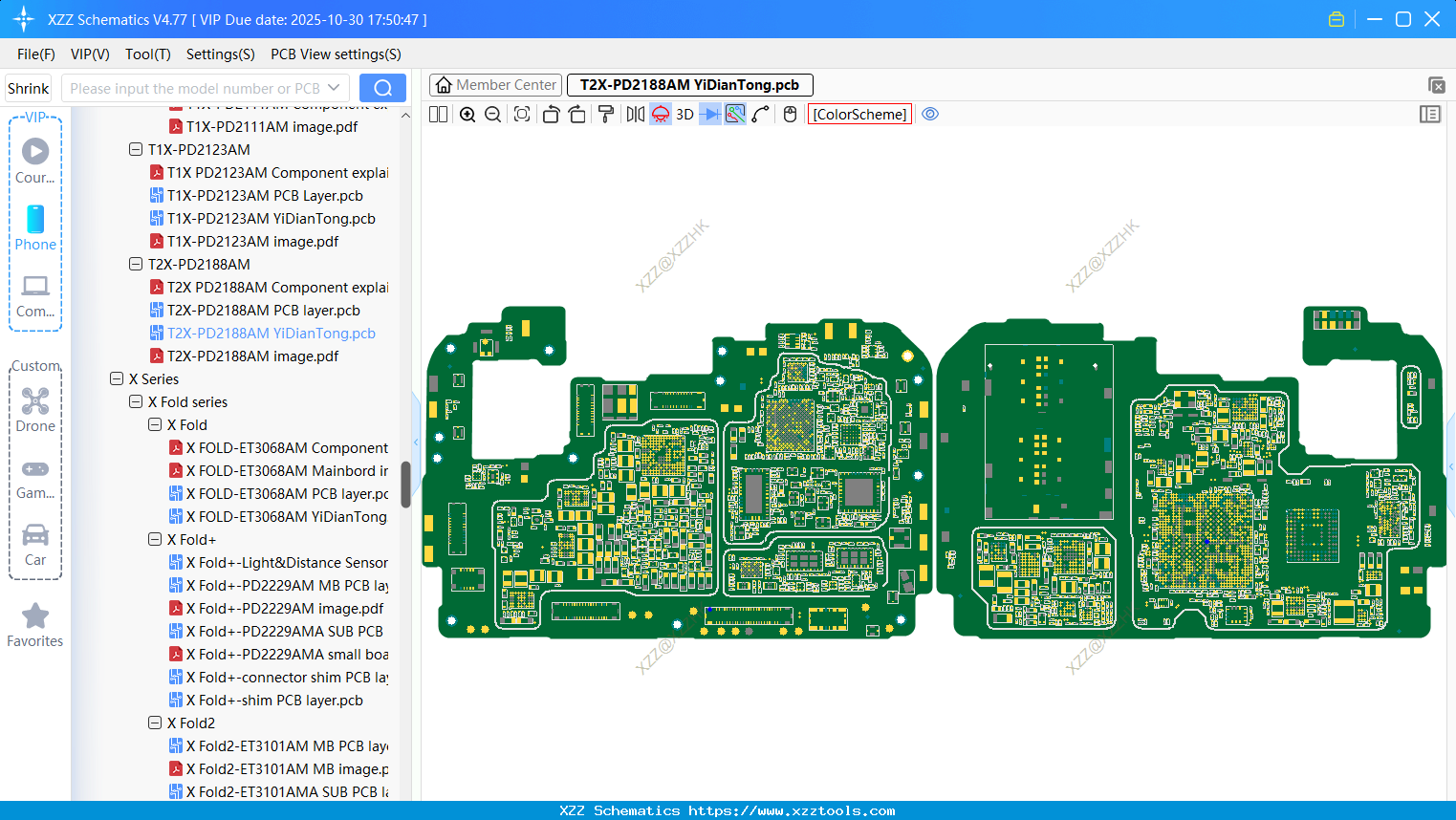
Task: Click the curved trace measurement icon
Action: pos(760,114)
